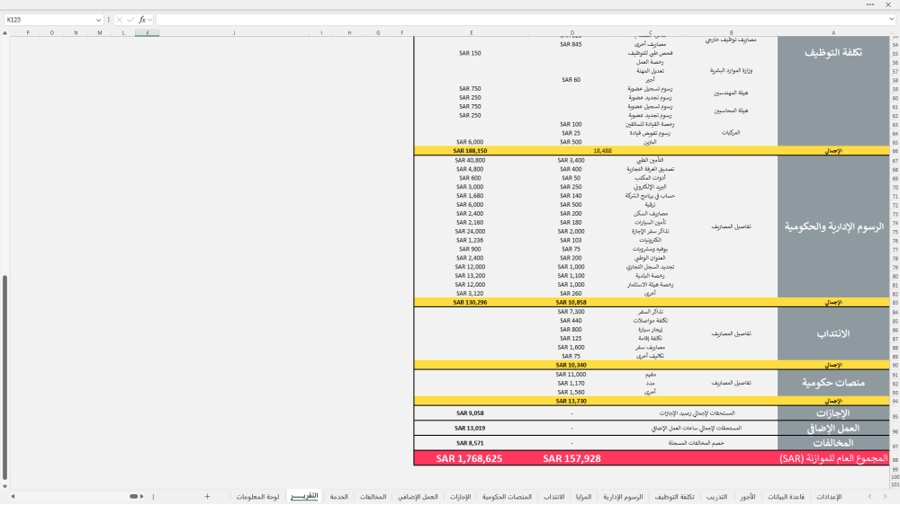Open the الانتداب sheet tab
This screenshot has height=505, width=900.
point(554,496)
